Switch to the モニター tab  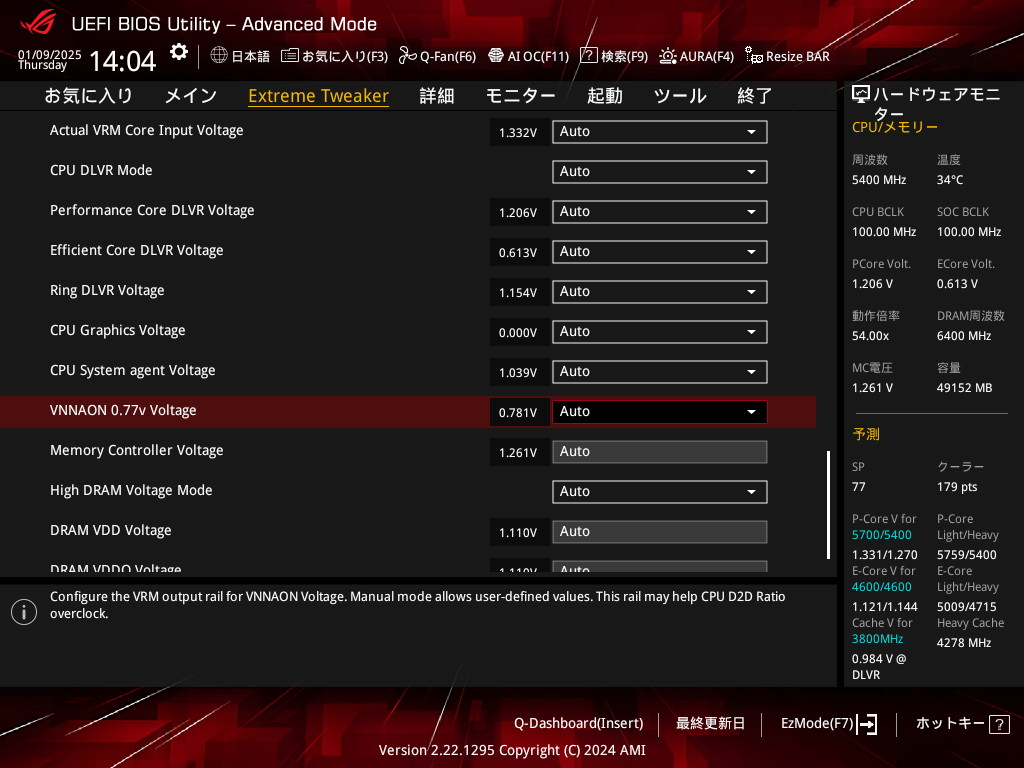tap(520, 96)
